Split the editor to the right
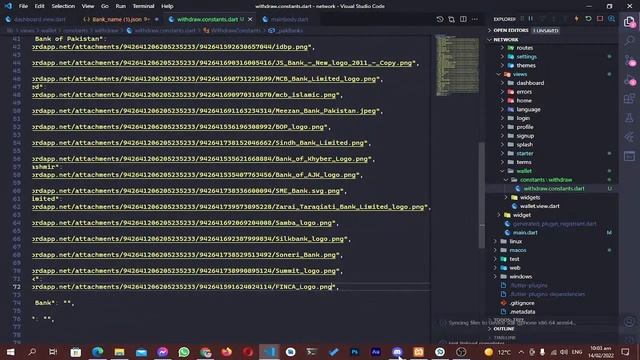The width and height of the screenshot is (640, 360). (463, 19)
